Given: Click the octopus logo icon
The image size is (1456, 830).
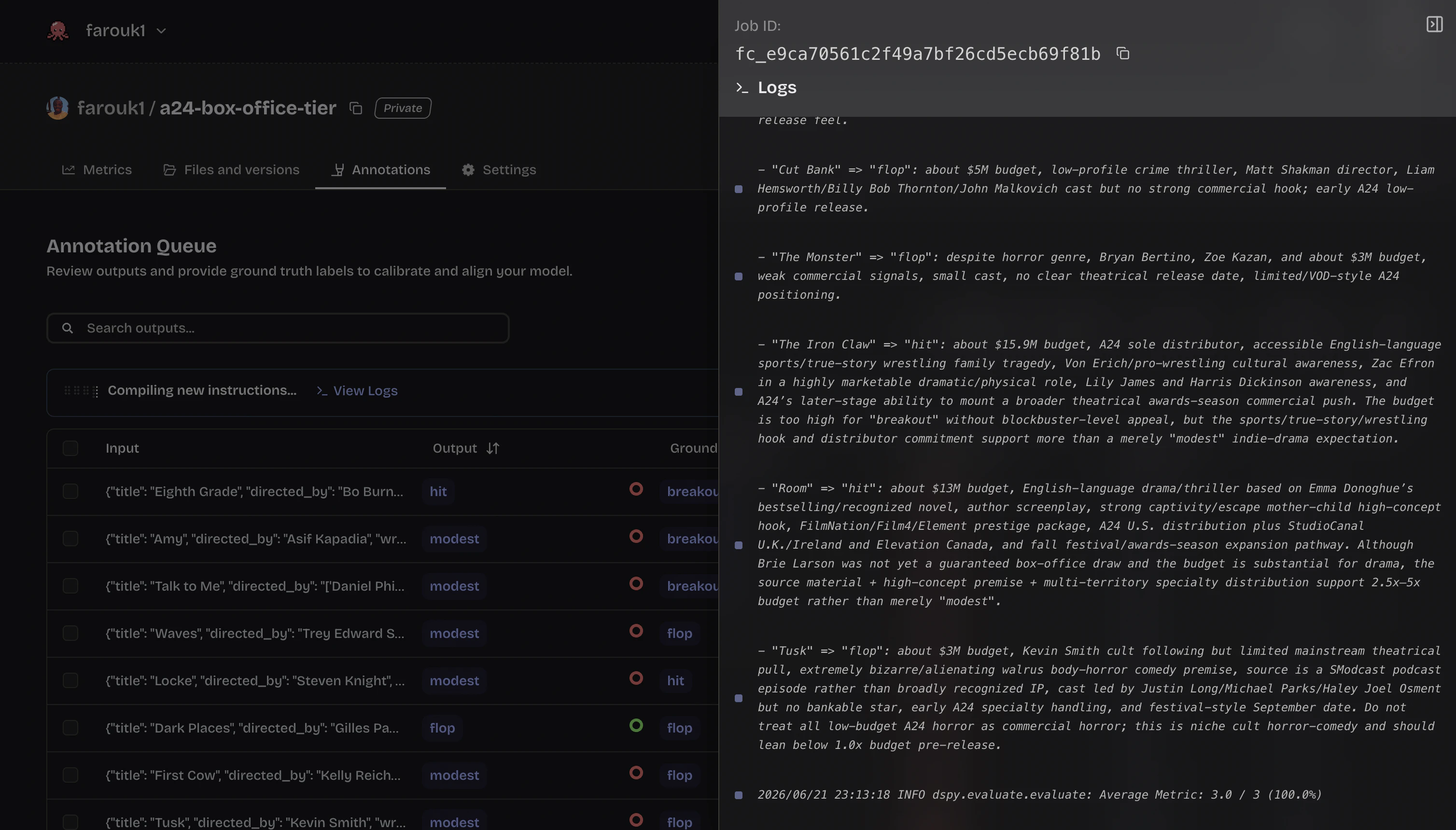Looking at the screenshot, I should coord(57,30).
